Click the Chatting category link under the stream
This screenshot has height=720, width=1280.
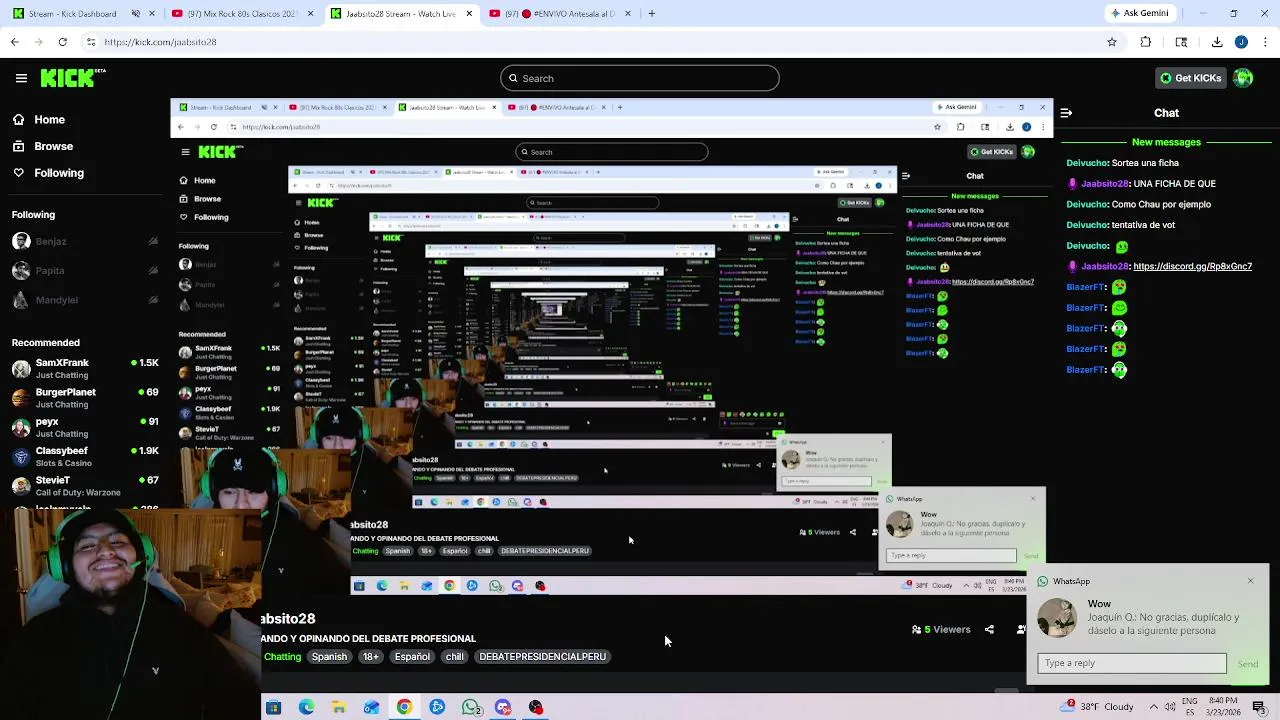(282, 657)
